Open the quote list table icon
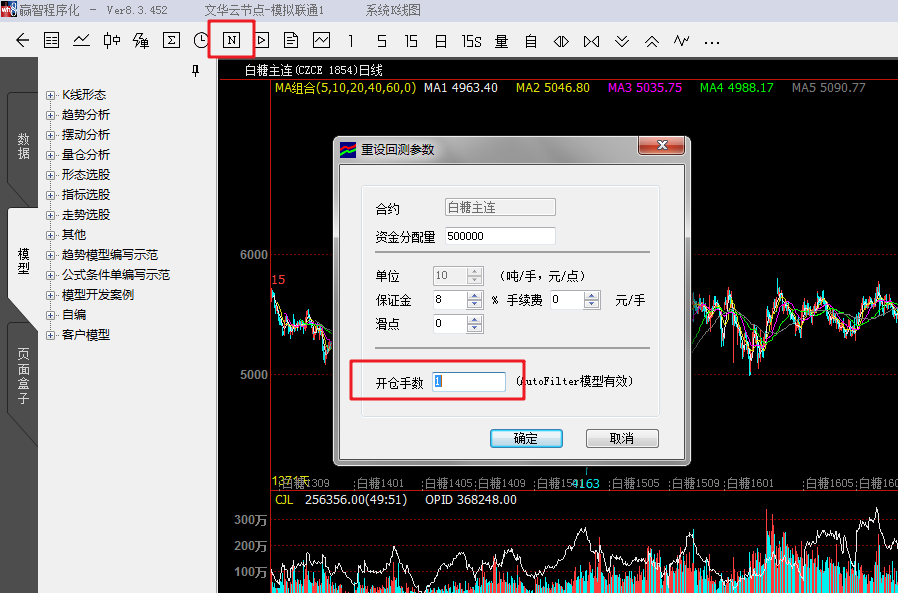Viewport: 898px width, 593px height. pyautogui.click(x=52, y=41)
